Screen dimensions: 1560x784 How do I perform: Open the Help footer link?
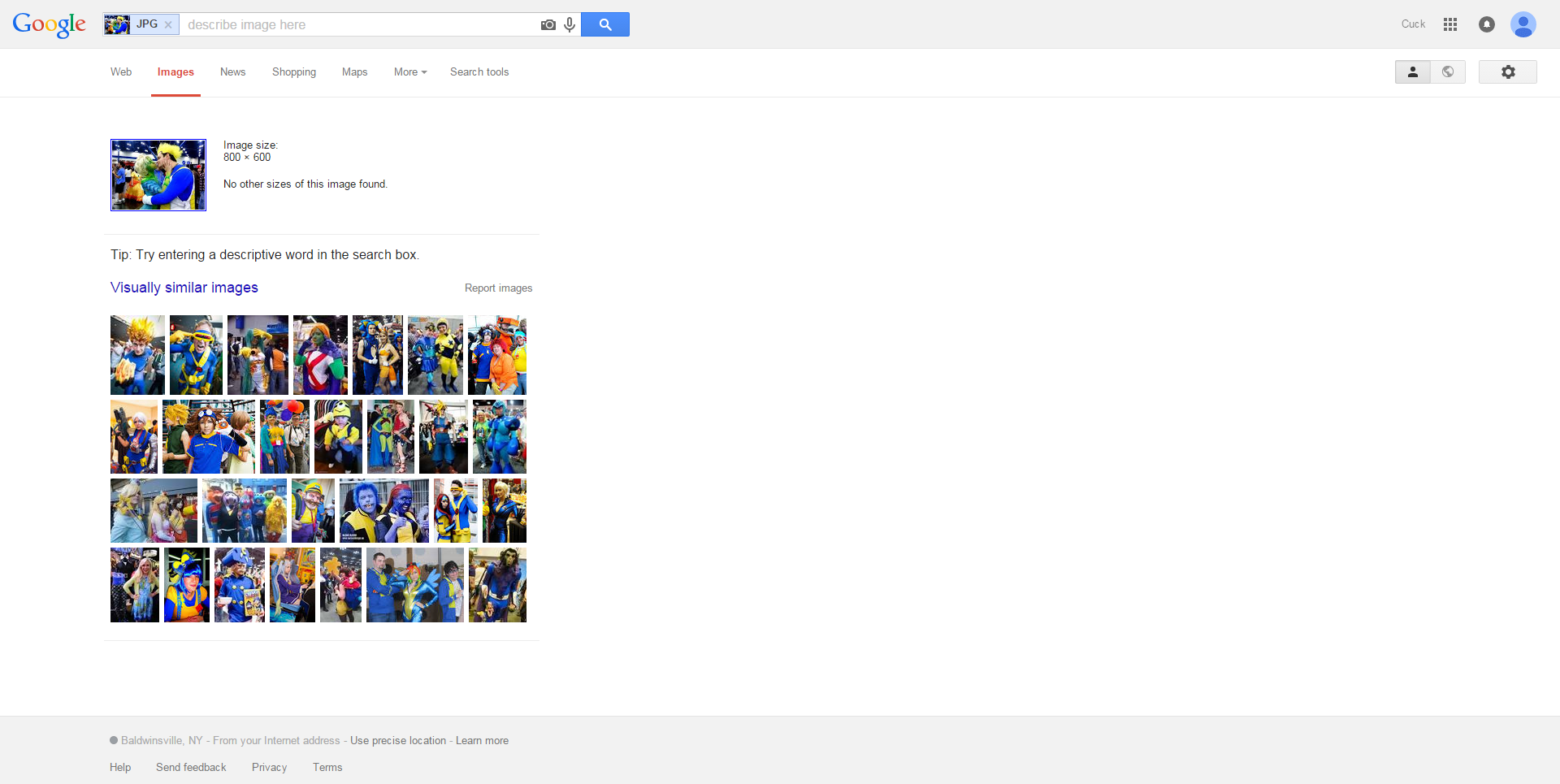120,768
